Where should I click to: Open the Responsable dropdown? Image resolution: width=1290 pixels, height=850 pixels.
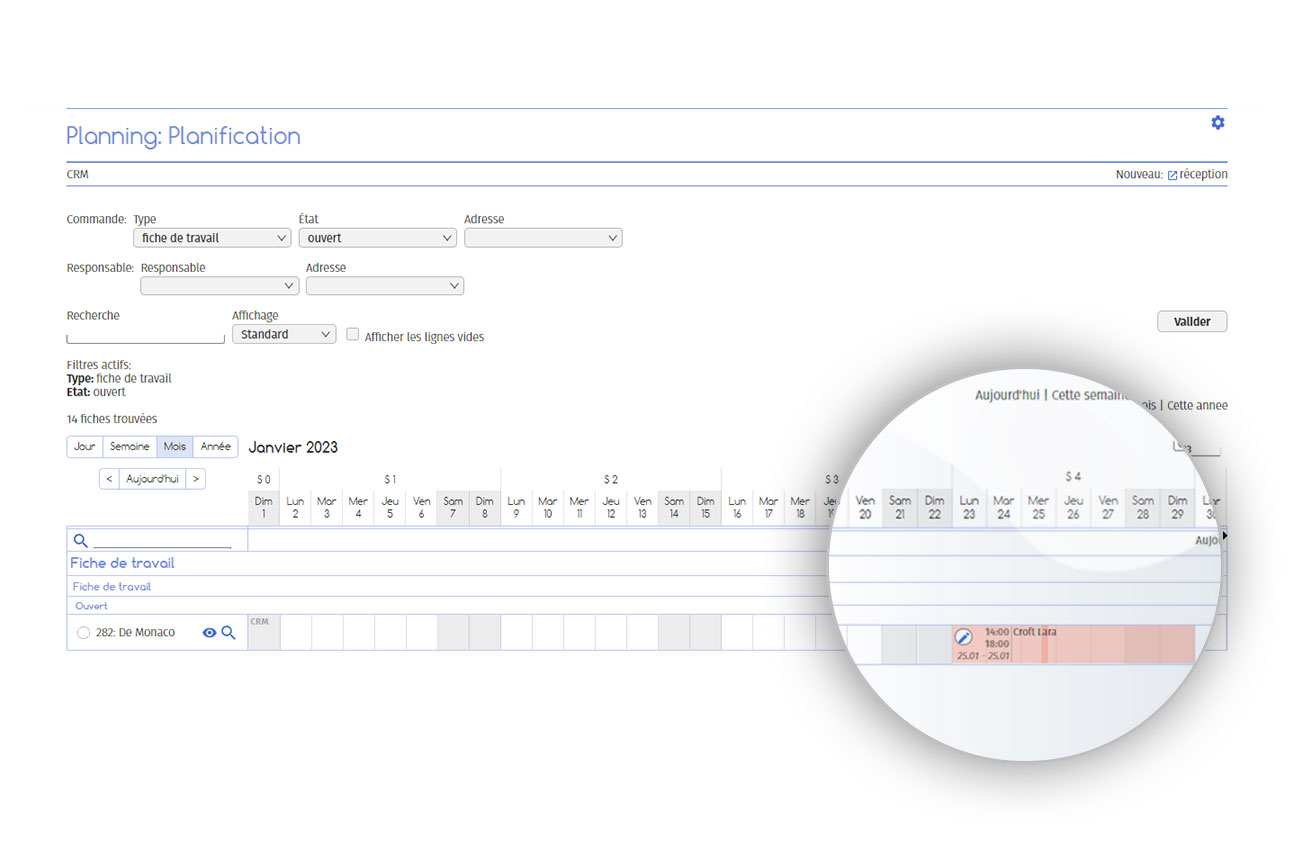tap(220, 286)
